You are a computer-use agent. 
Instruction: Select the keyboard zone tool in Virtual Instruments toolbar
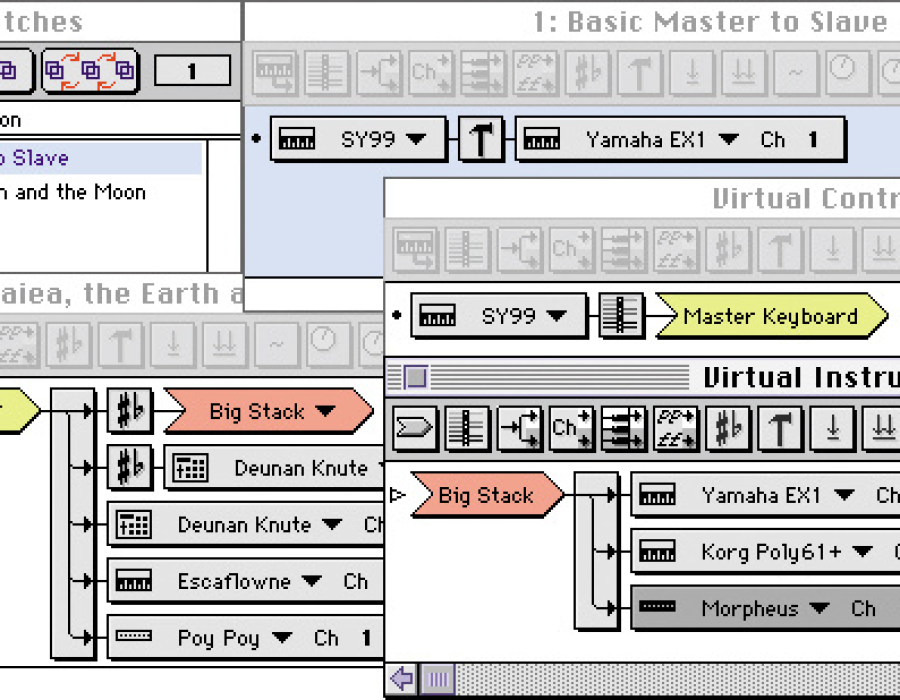click(x=467, y=428)
